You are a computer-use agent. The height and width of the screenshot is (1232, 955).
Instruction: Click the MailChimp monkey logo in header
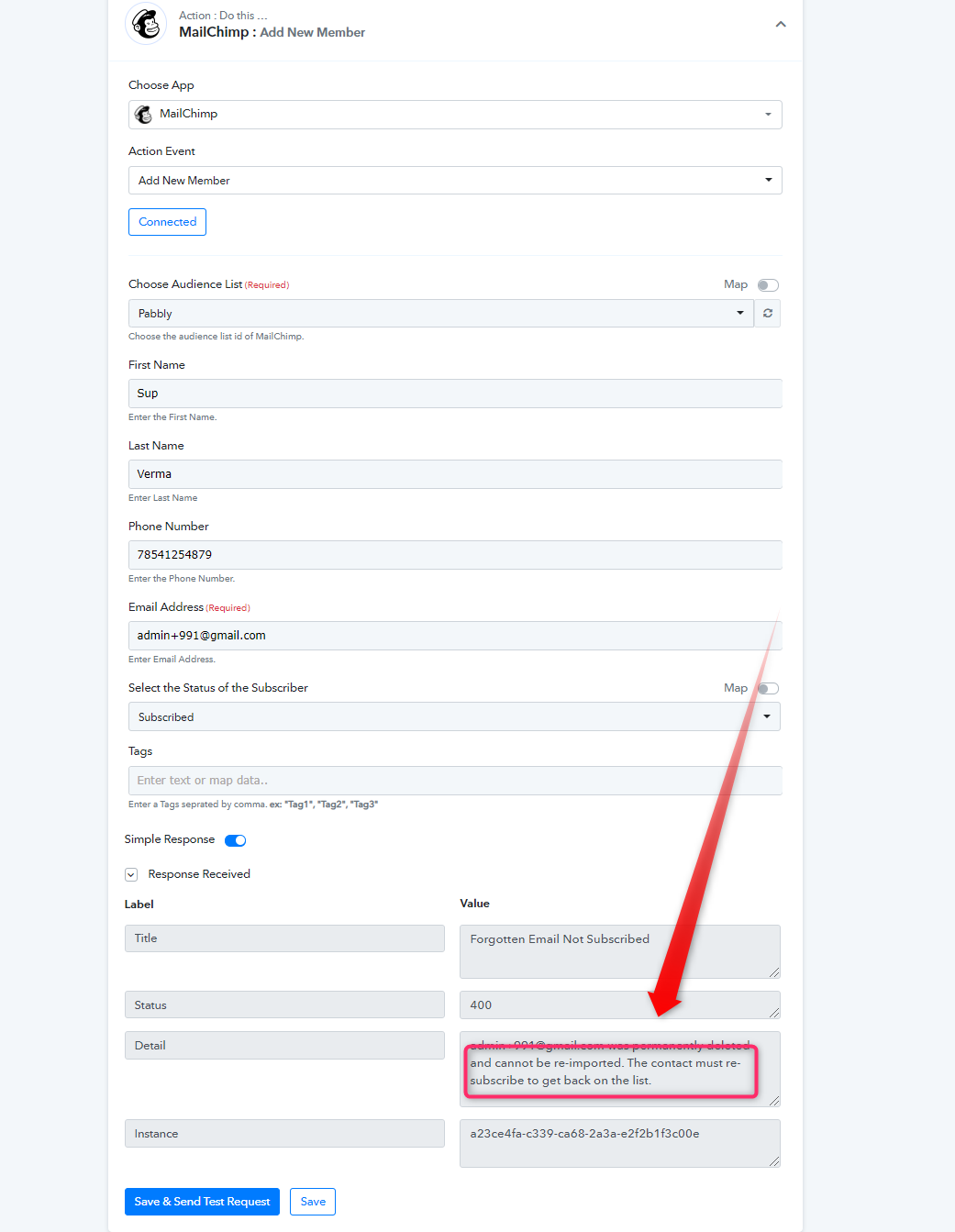pos(147,24)
